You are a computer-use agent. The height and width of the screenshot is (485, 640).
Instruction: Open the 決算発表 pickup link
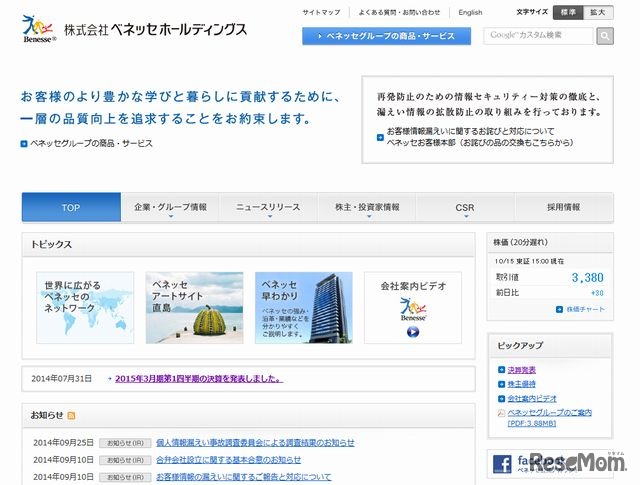click(521, 370)
